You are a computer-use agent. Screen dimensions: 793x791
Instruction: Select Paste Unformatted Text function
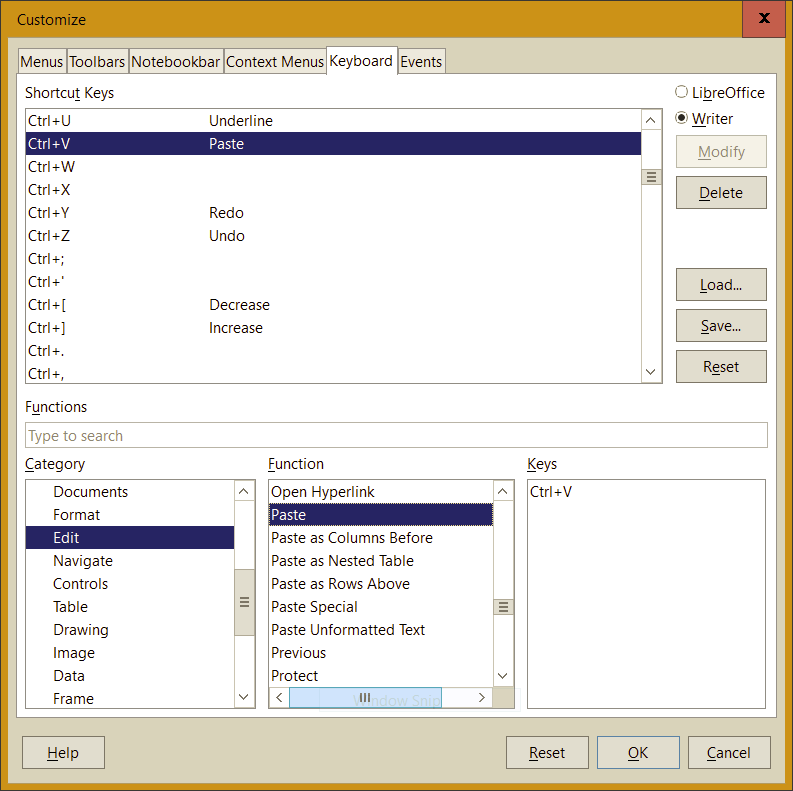(x=348, y=630)
